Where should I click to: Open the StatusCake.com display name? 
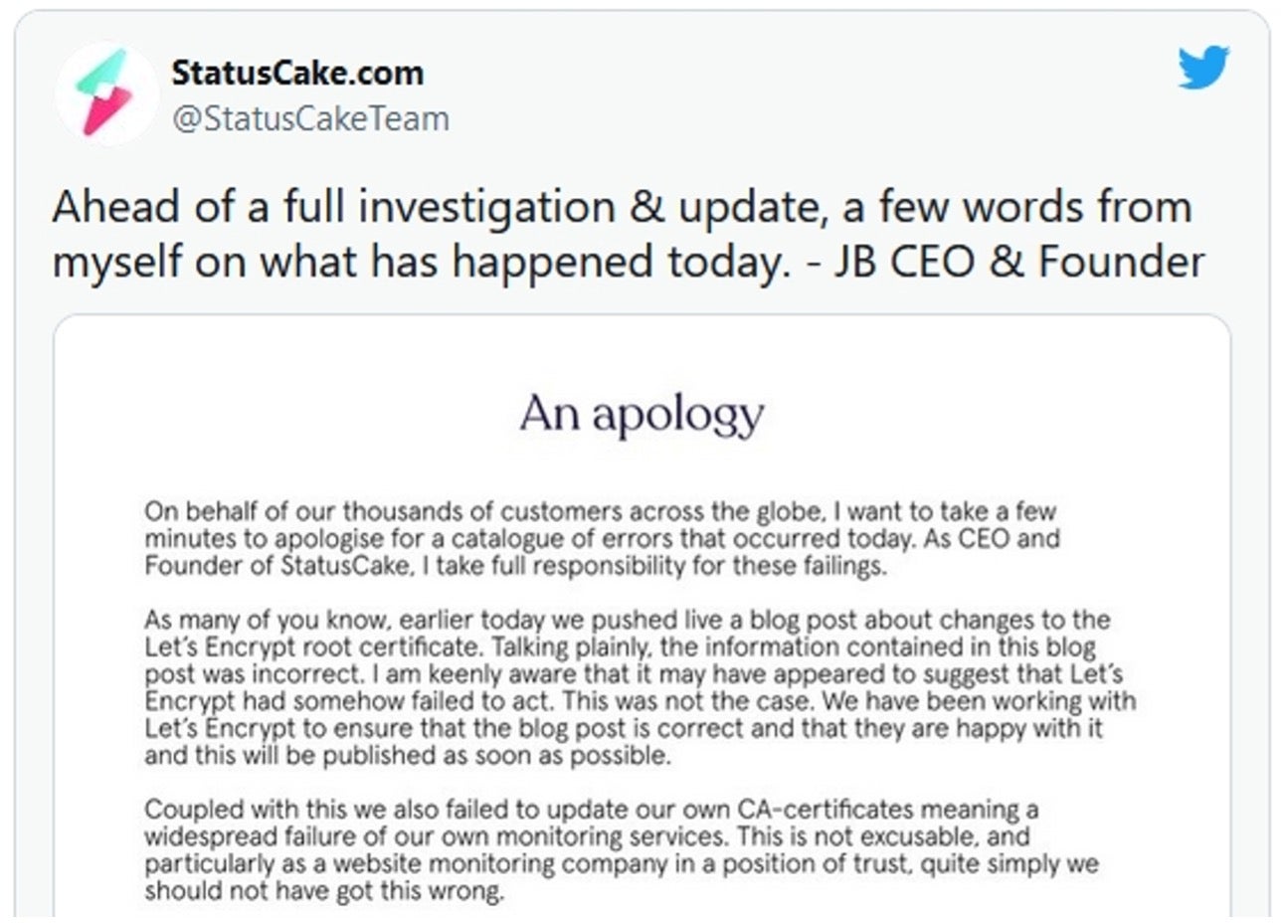(x=297, y=73)
